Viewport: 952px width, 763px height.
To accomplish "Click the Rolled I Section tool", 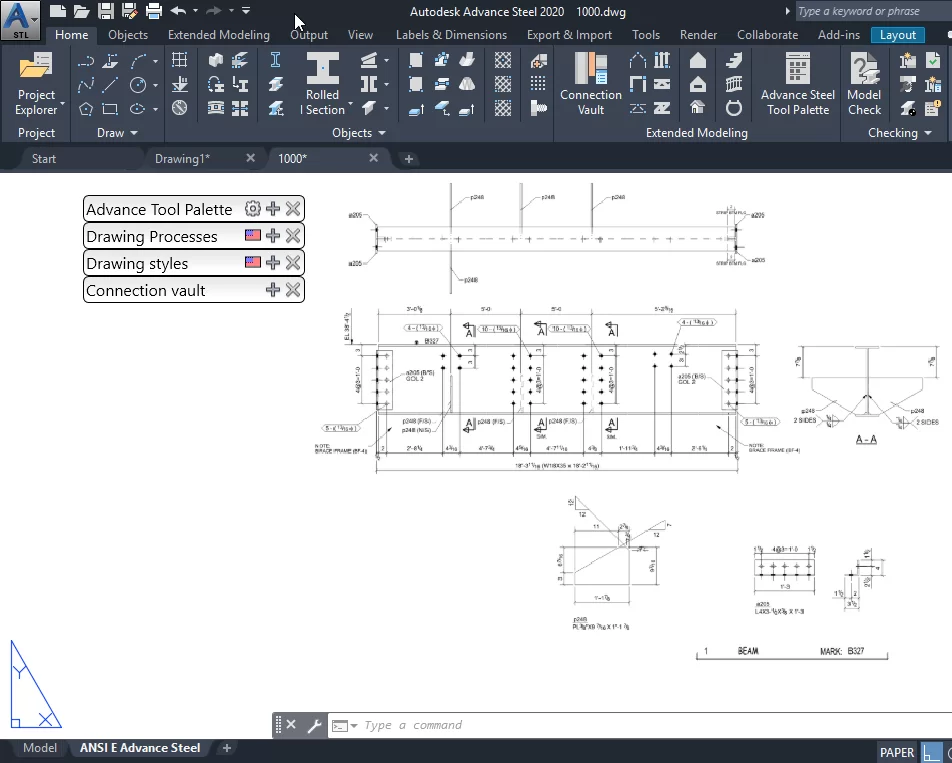I will (x=323, y=84).
